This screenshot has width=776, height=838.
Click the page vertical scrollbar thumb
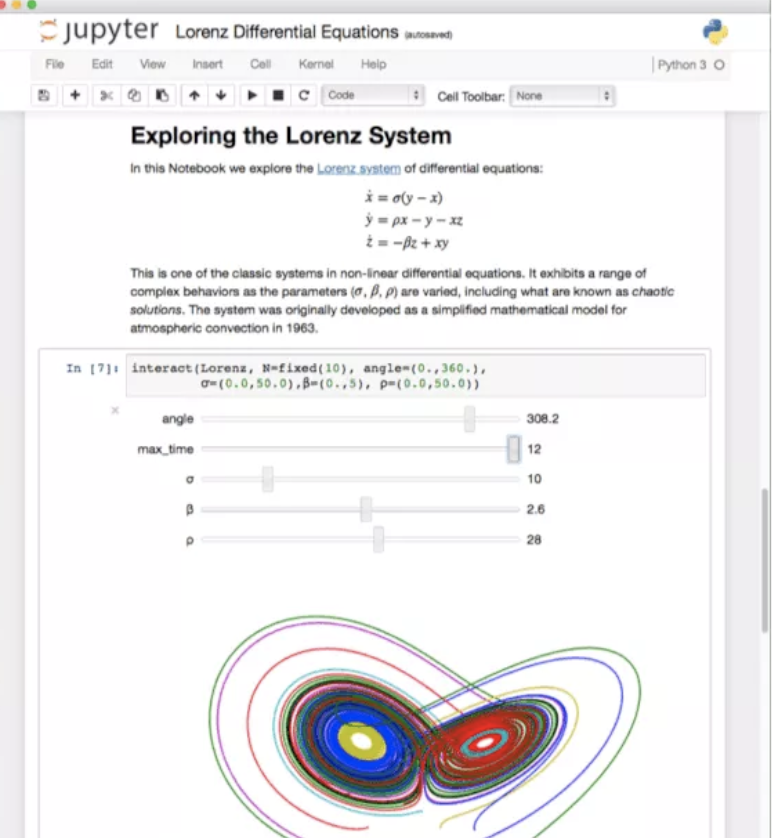tap(765, 560)
